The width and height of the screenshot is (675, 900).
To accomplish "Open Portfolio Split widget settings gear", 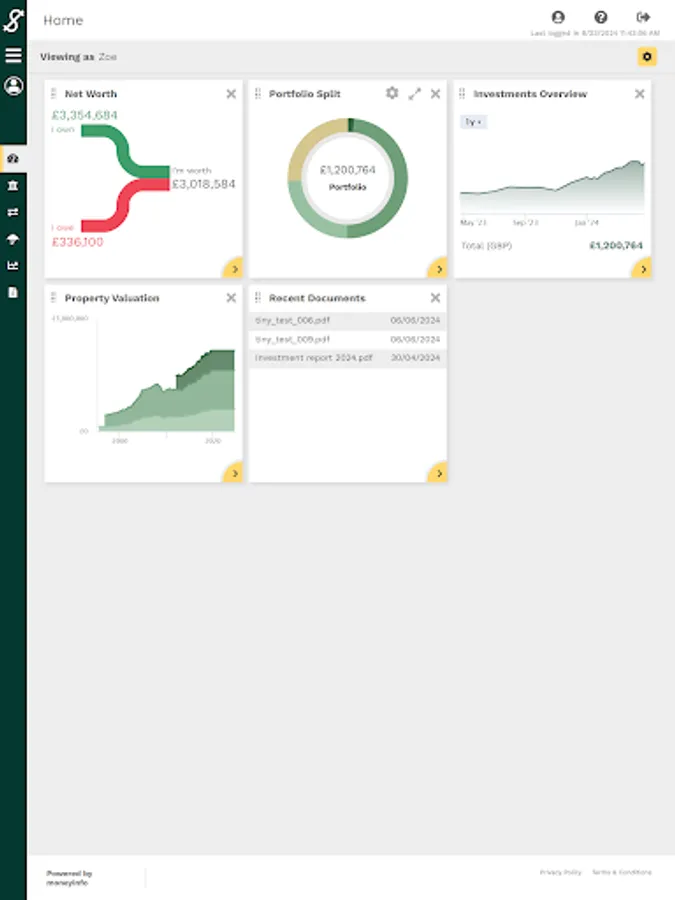I will (x=392, y=93).
